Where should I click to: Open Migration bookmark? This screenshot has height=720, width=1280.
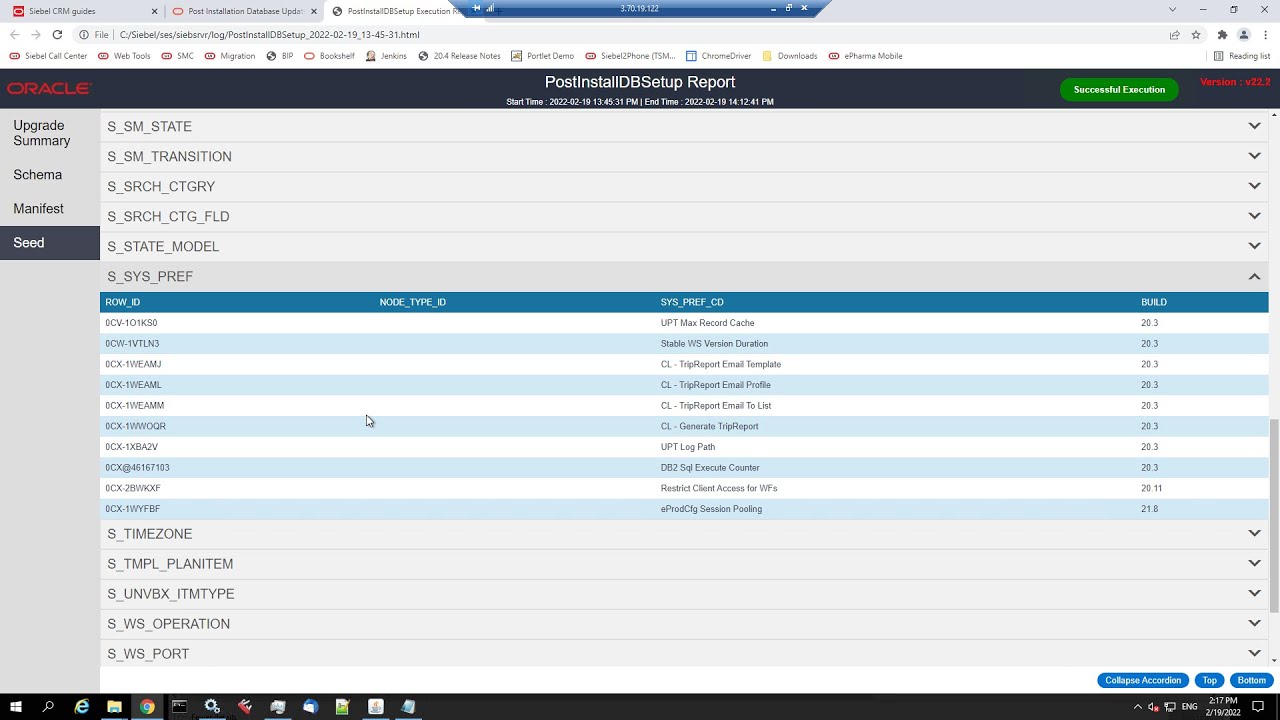click(230, 56)
